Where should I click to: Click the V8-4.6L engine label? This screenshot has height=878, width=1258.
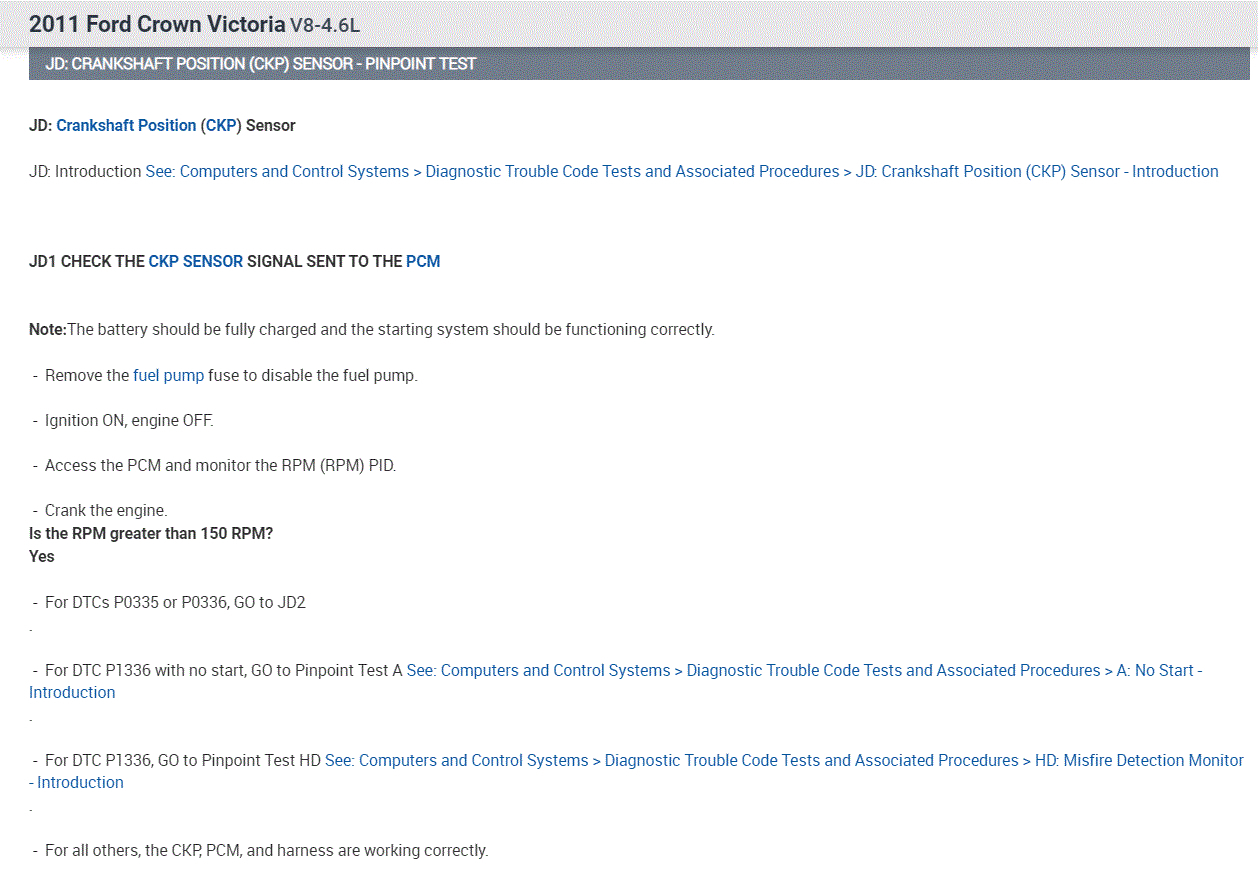click(x=324, y=24)
